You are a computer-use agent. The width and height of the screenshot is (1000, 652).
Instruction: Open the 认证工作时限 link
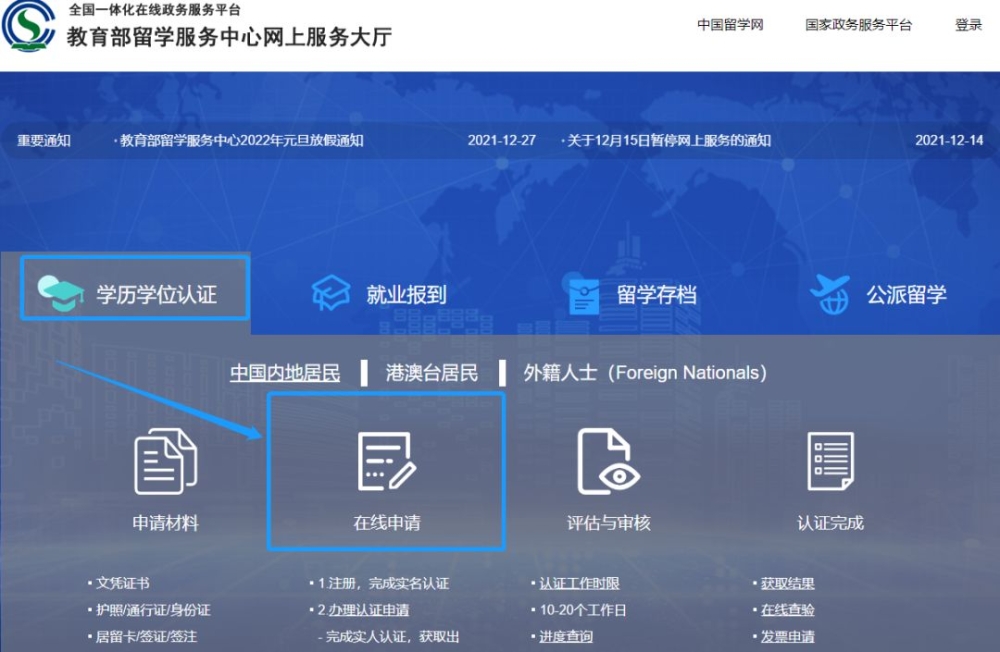pyautogui.click(x=579, y=583)
